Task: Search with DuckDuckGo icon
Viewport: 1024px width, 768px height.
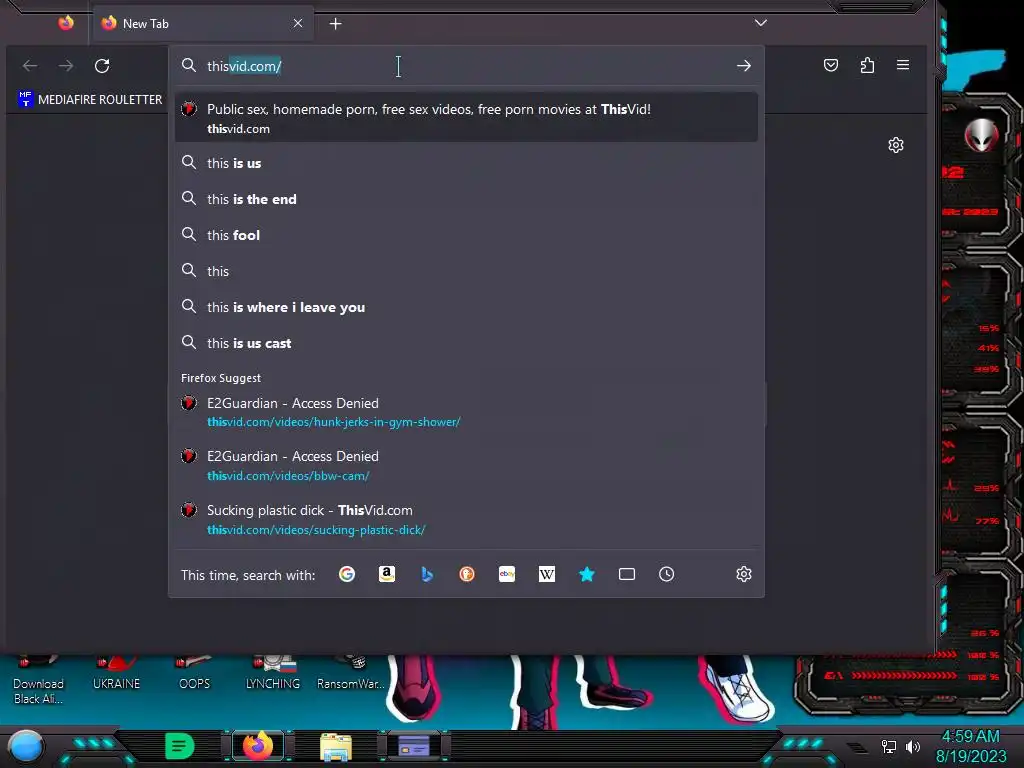Action: [466, 574]
